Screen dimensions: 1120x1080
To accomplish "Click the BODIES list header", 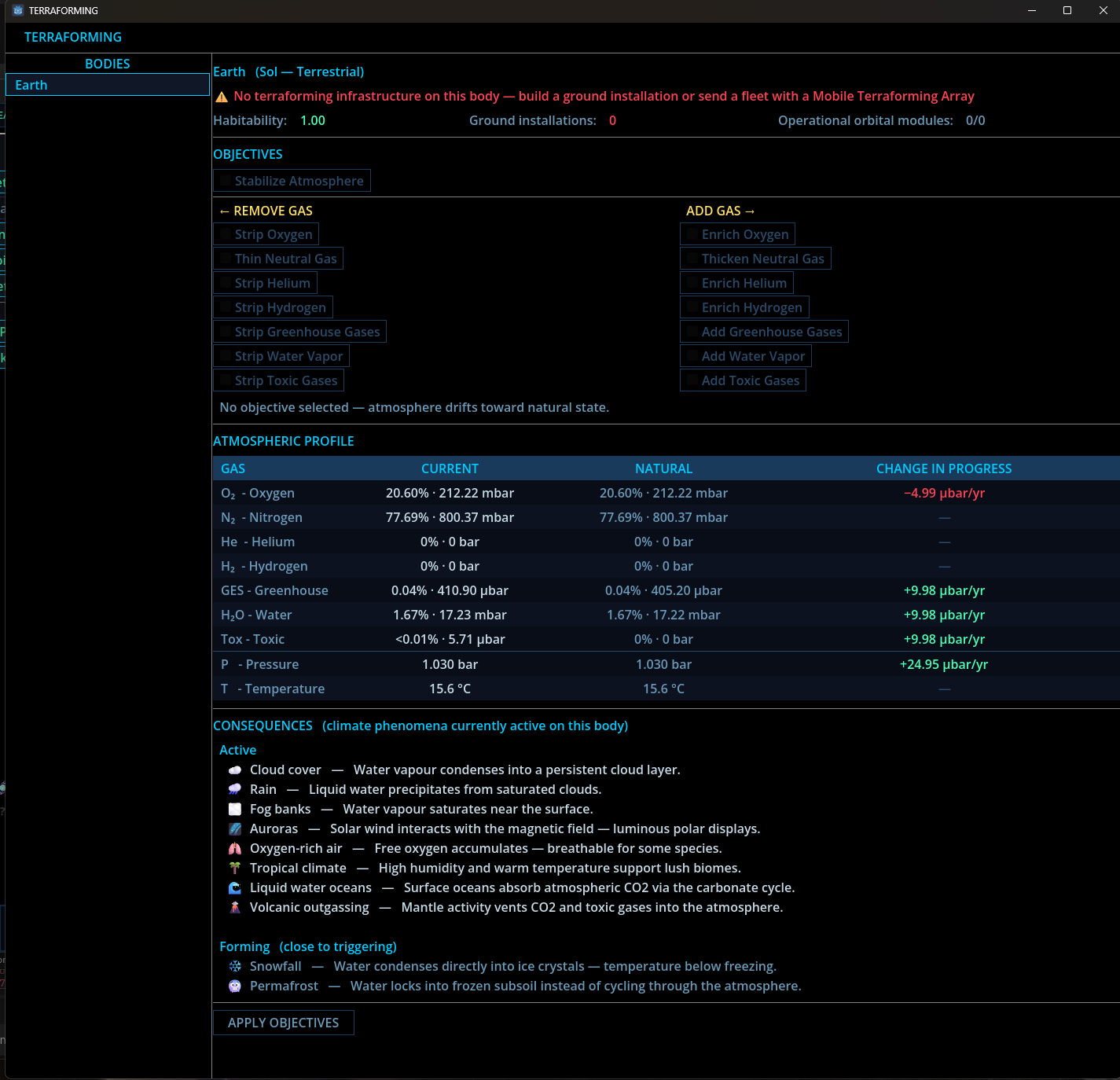I will click(x=108, y=64).
